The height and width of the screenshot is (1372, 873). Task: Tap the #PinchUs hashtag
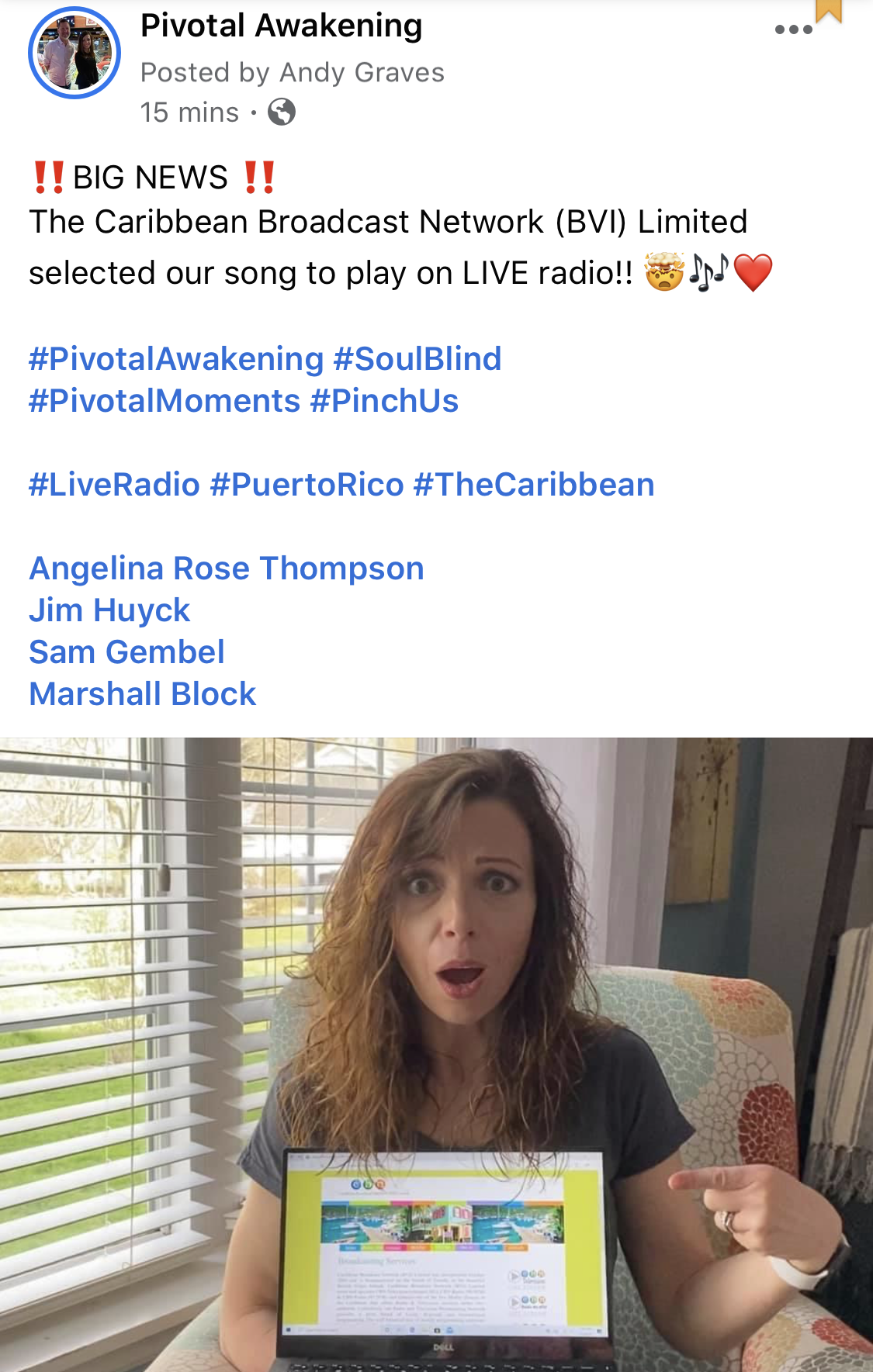click(x=384, y=401)
